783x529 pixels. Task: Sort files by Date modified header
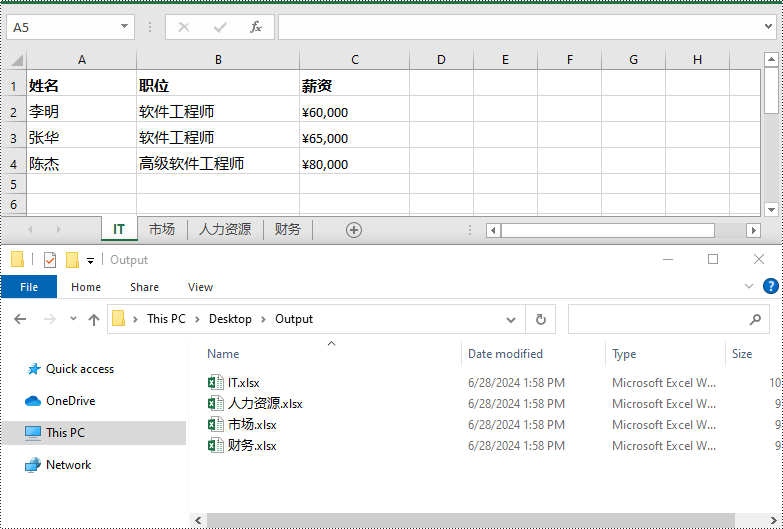(x=505, y=354)
